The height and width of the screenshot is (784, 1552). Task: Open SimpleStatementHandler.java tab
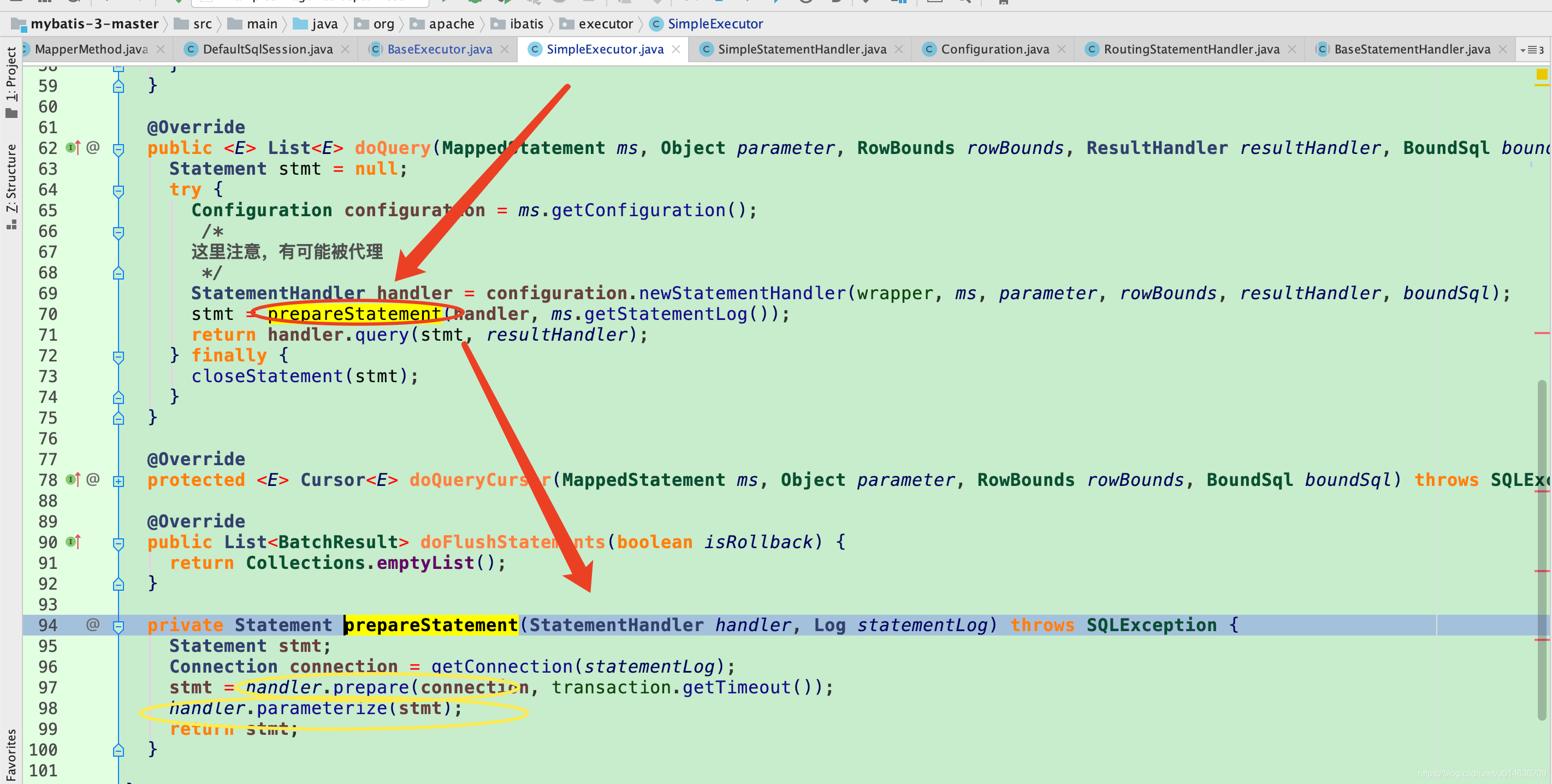click(801, 49)
